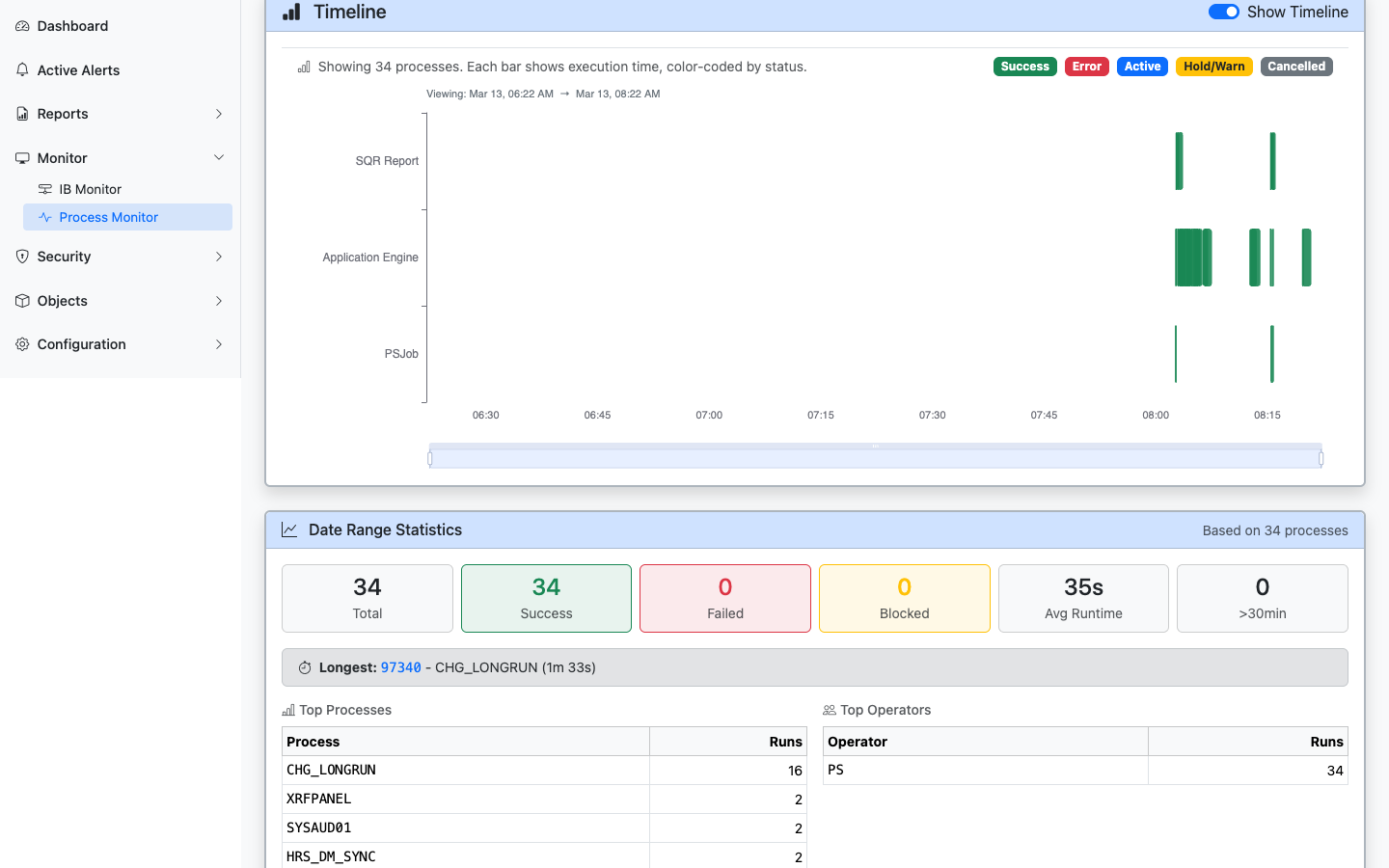Image resolution: width=1389 pixels, height=868 pixels.
Task: Click the Error legend badge
Action: click(1086, 67)
